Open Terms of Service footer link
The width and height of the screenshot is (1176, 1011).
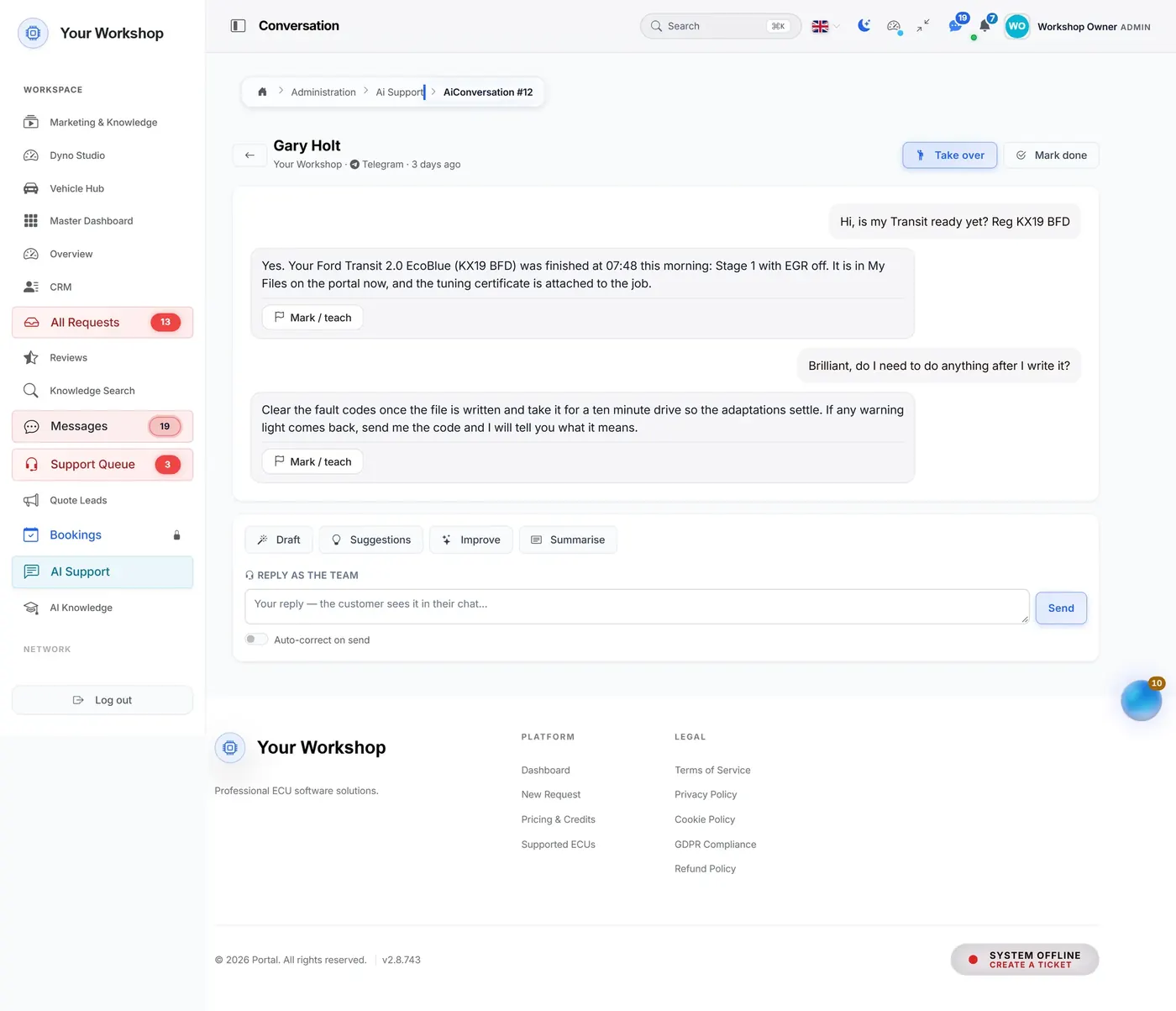[712, 770]
